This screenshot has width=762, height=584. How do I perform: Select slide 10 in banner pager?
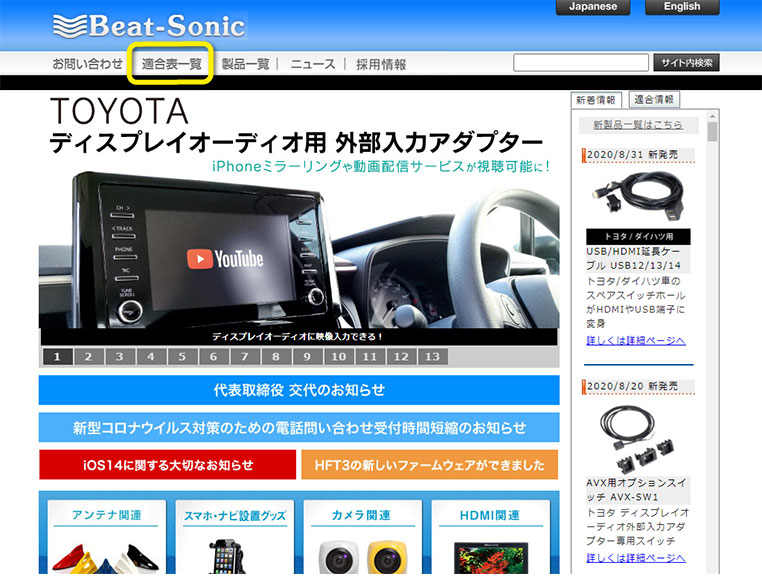tap(338, 357)
